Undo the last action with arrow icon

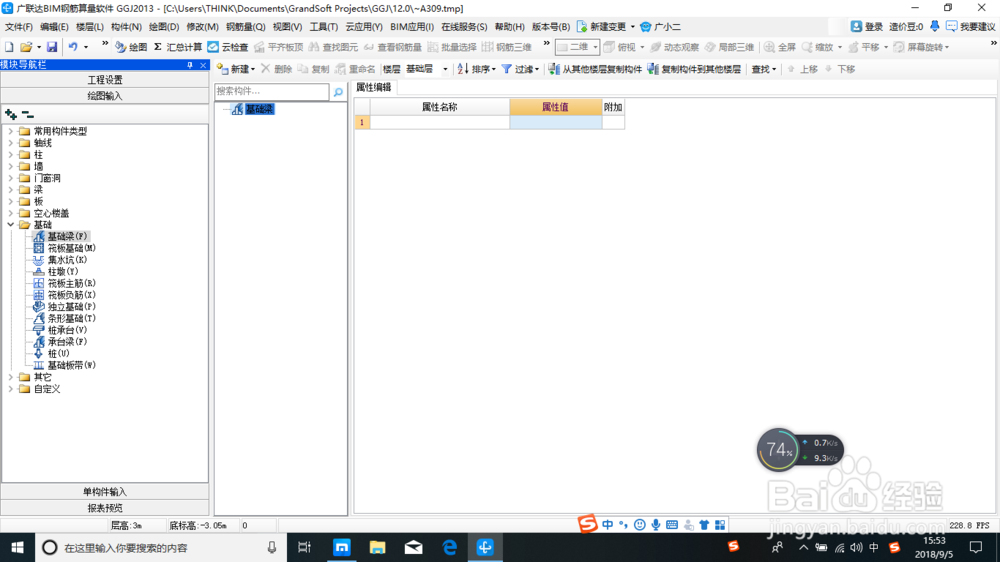click(73, 47)
